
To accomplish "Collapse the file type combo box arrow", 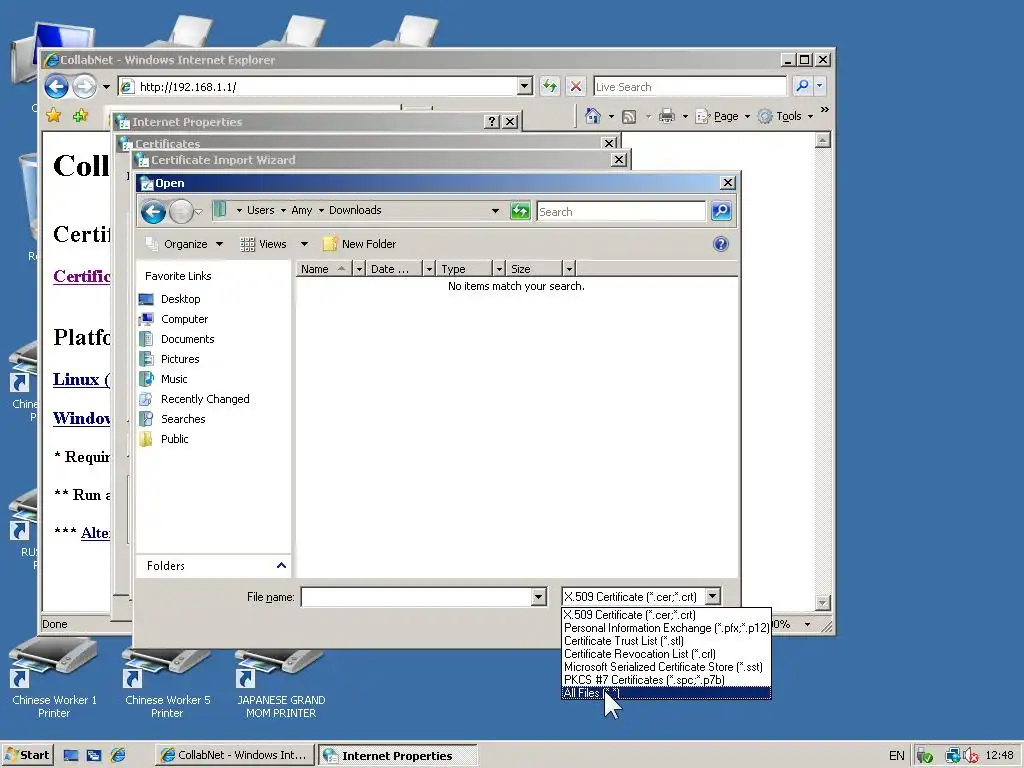I will tap(713, 596).
